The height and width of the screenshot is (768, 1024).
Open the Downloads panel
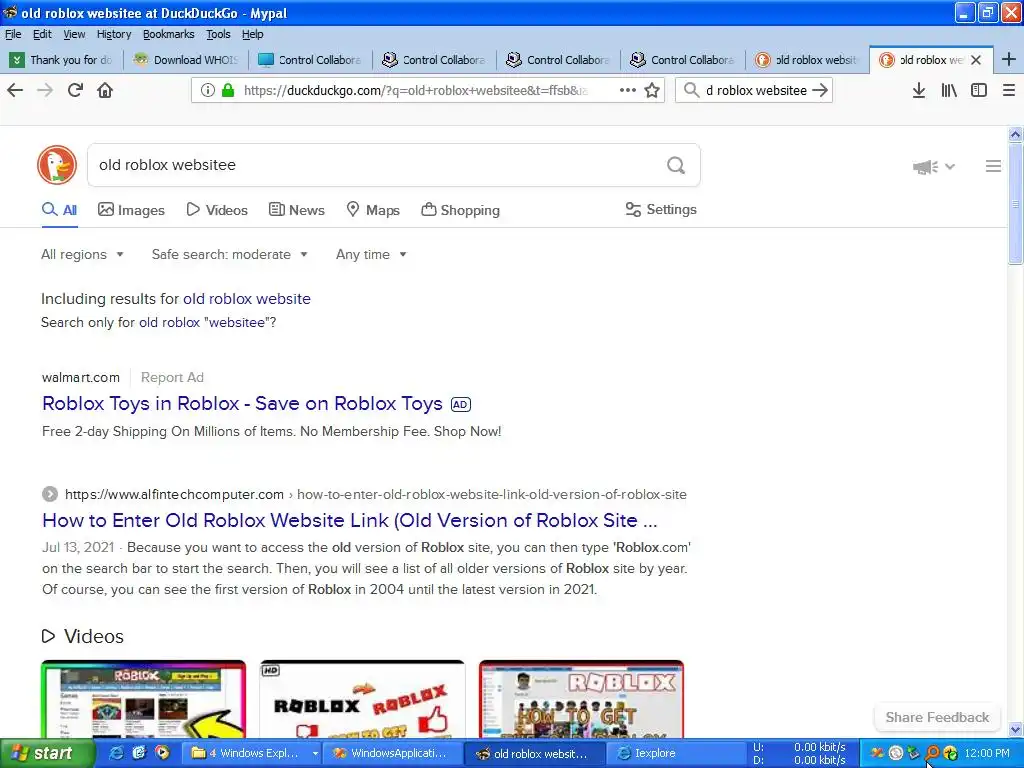[919, 90]
